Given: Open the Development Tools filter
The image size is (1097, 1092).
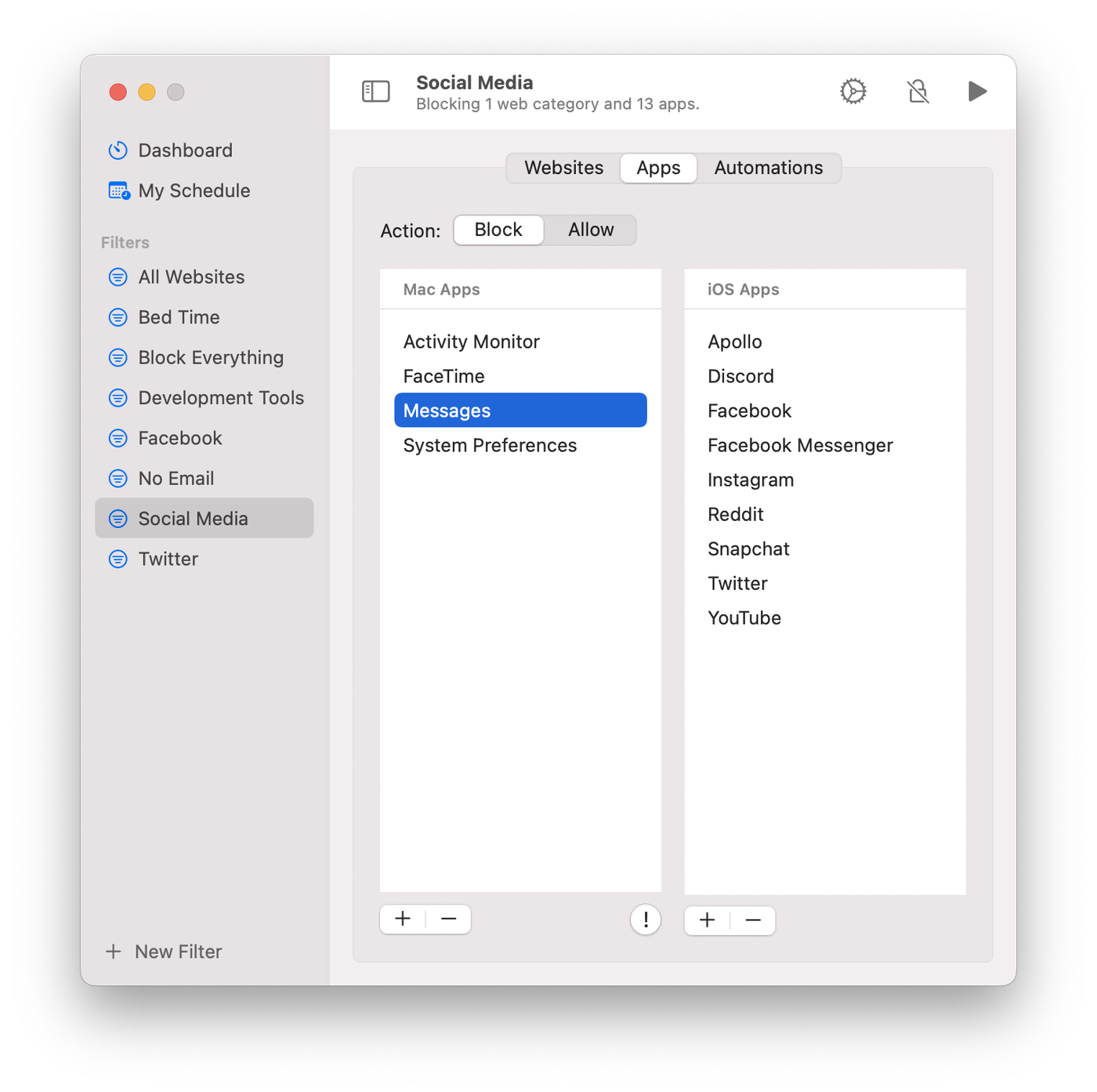Looking at the screenshot, I should pyautogui.click(x=220, y=398).
